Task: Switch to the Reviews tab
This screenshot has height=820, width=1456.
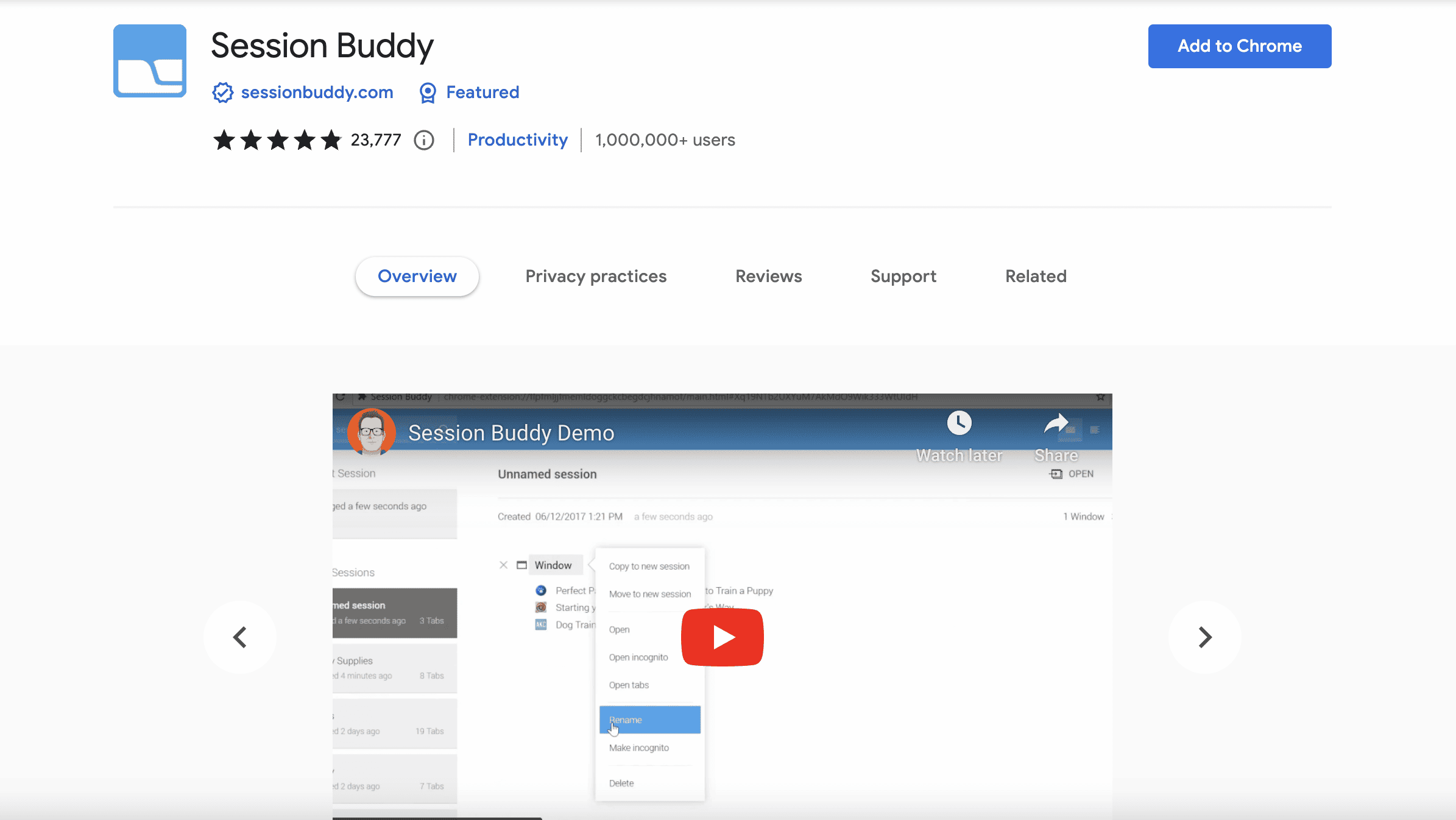Action: 769,277
